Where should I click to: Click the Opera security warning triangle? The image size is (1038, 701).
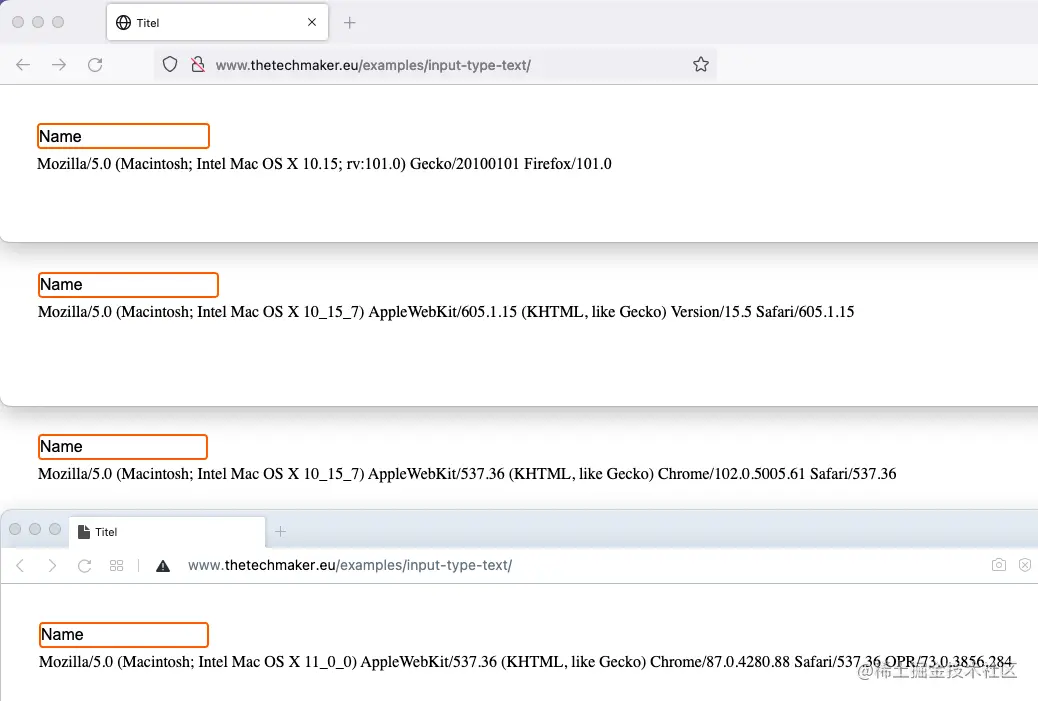coord(163,566)
